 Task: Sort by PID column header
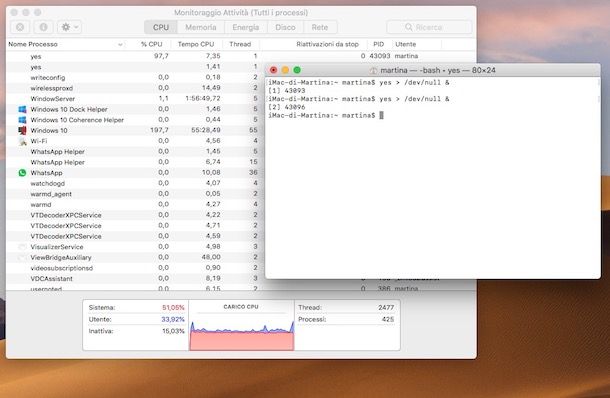(x=379, y=44)
